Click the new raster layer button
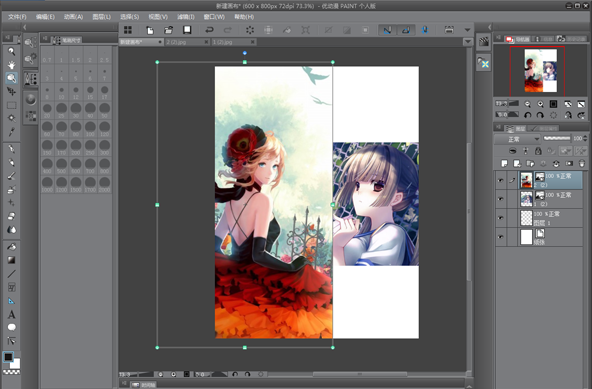The height and width of the screenshot is (389, 592). [504, 163]
